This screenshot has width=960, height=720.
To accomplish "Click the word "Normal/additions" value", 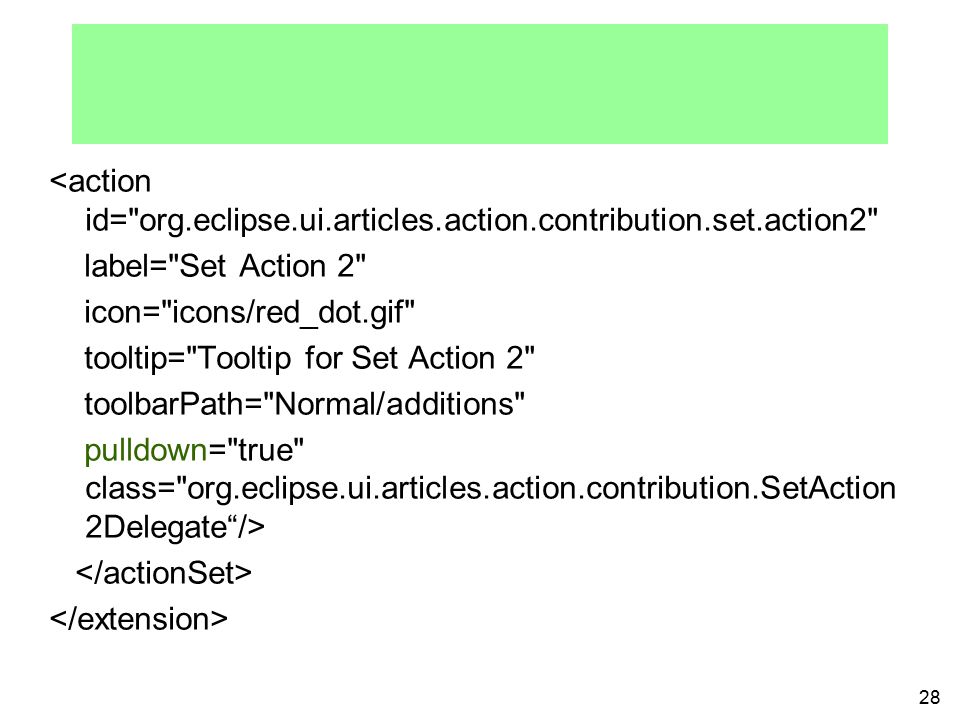I will [x=394, y=404].
